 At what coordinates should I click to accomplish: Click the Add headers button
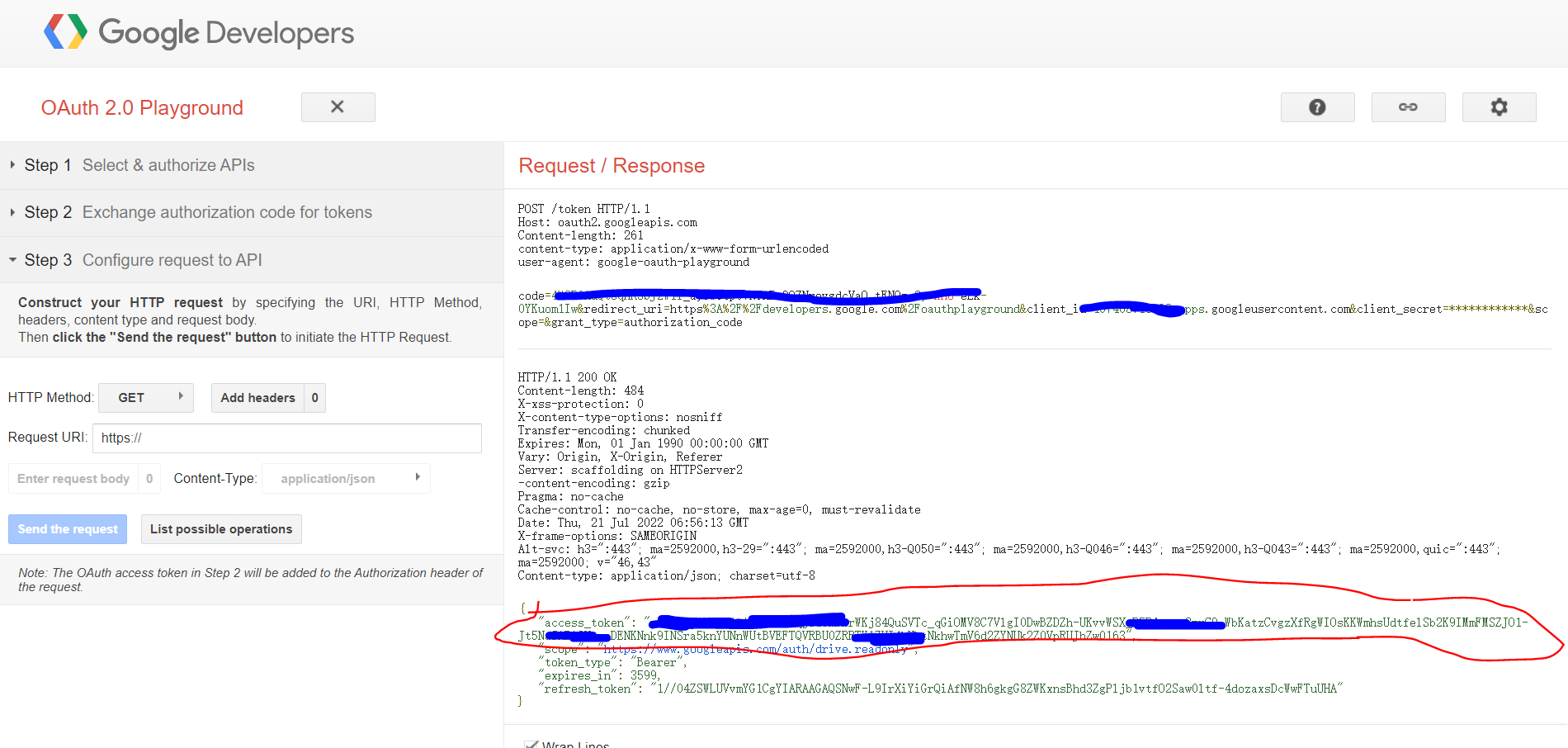coord(257,398)
